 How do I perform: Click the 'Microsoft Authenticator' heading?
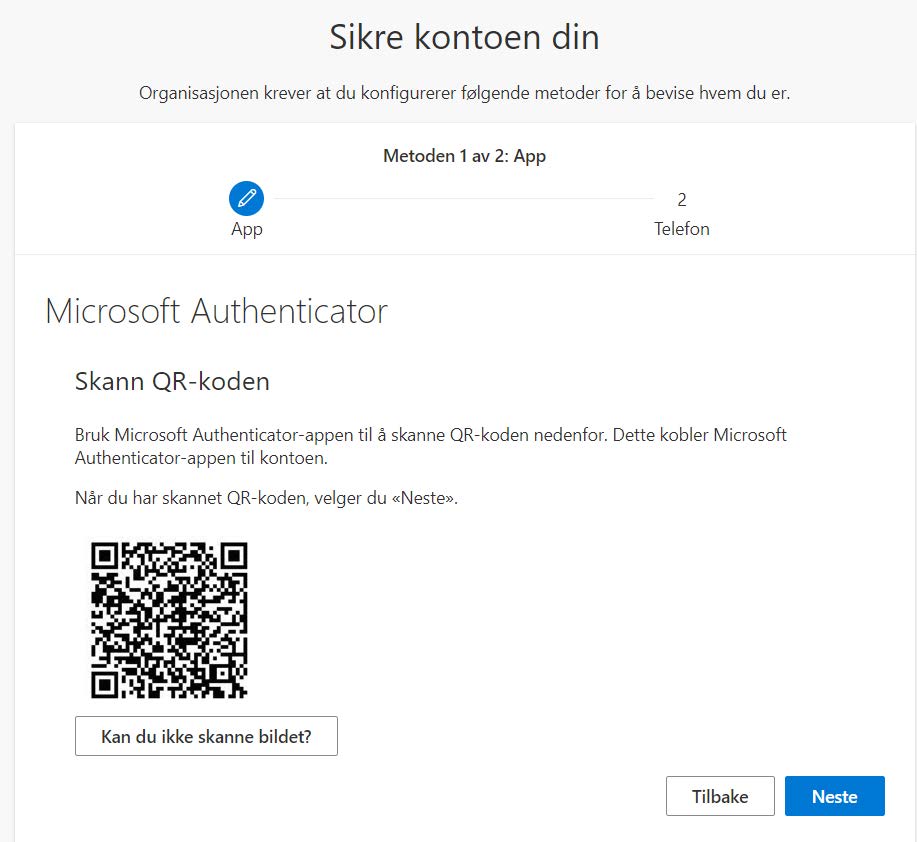click(x=216, y=311)
